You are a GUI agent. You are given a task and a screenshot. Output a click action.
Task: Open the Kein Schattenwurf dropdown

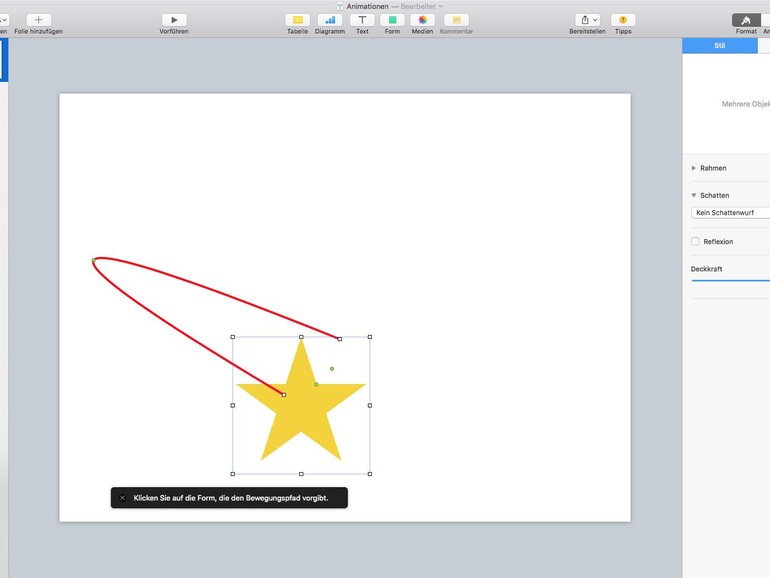click(x=730, y=213)
